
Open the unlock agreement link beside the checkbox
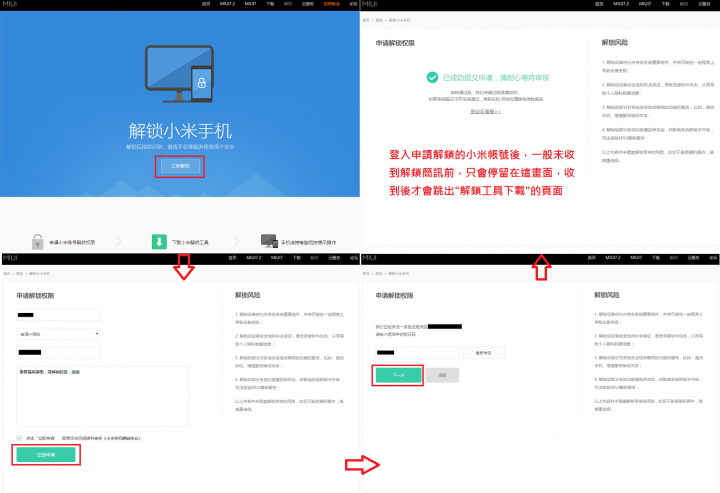pyautogui.click(x=122, y=438)
